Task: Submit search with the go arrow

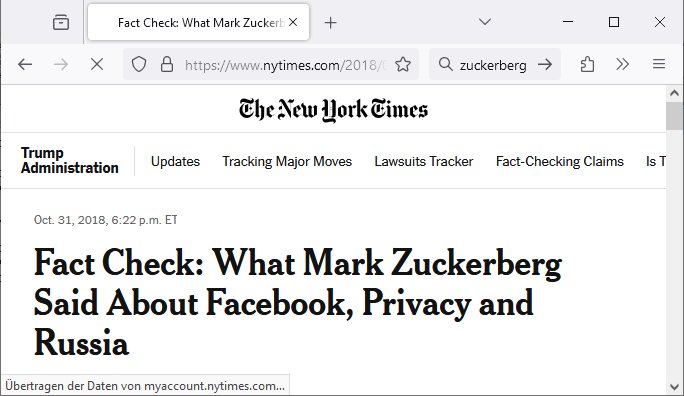Action: 545,65
